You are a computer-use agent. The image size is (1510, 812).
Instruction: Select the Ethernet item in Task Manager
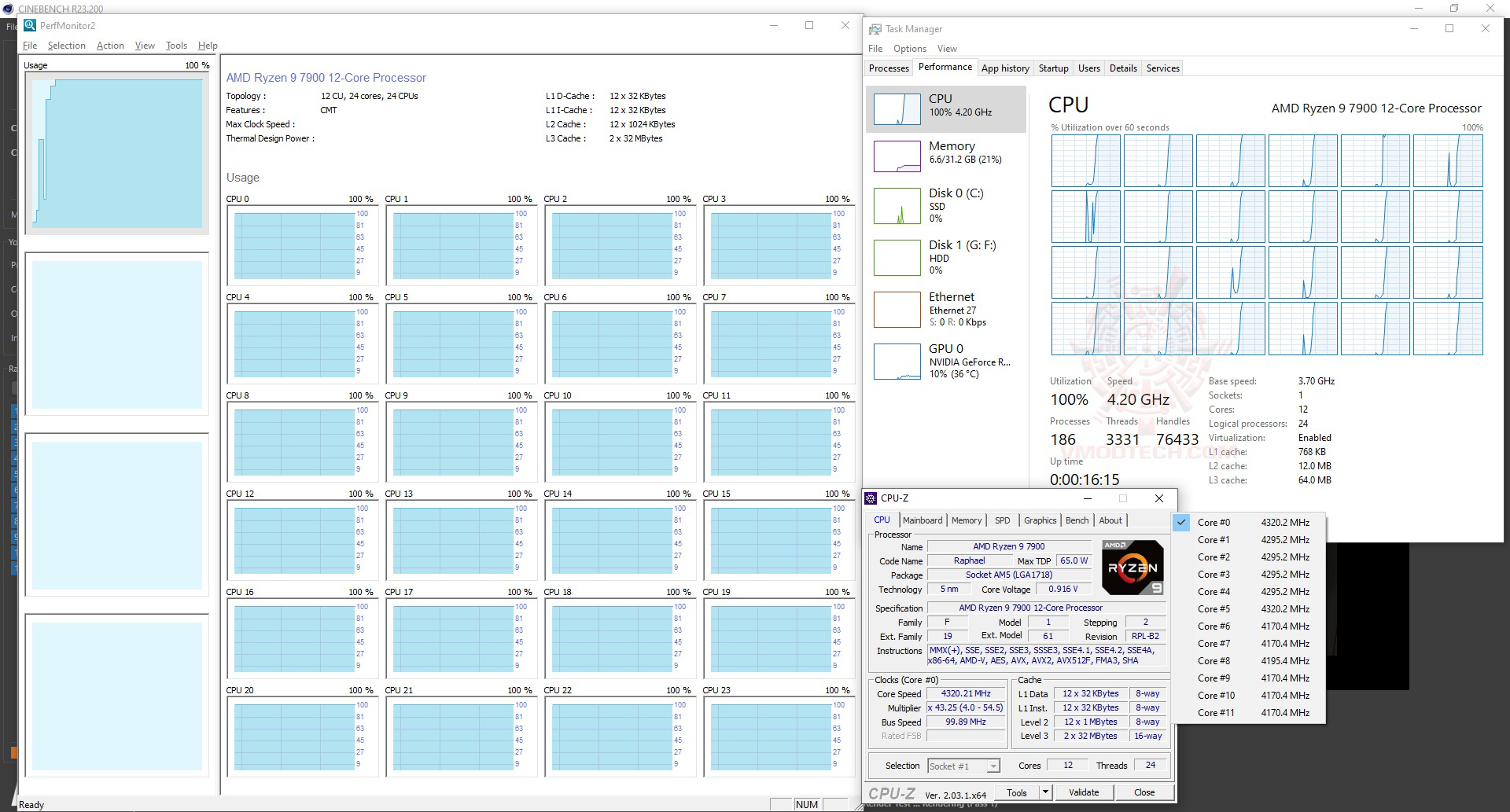coord(946,309)
